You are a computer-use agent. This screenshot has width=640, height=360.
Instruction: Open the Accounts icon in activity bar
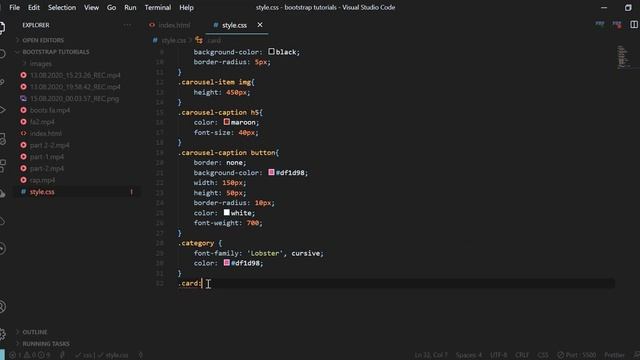(x=2, y=307)
